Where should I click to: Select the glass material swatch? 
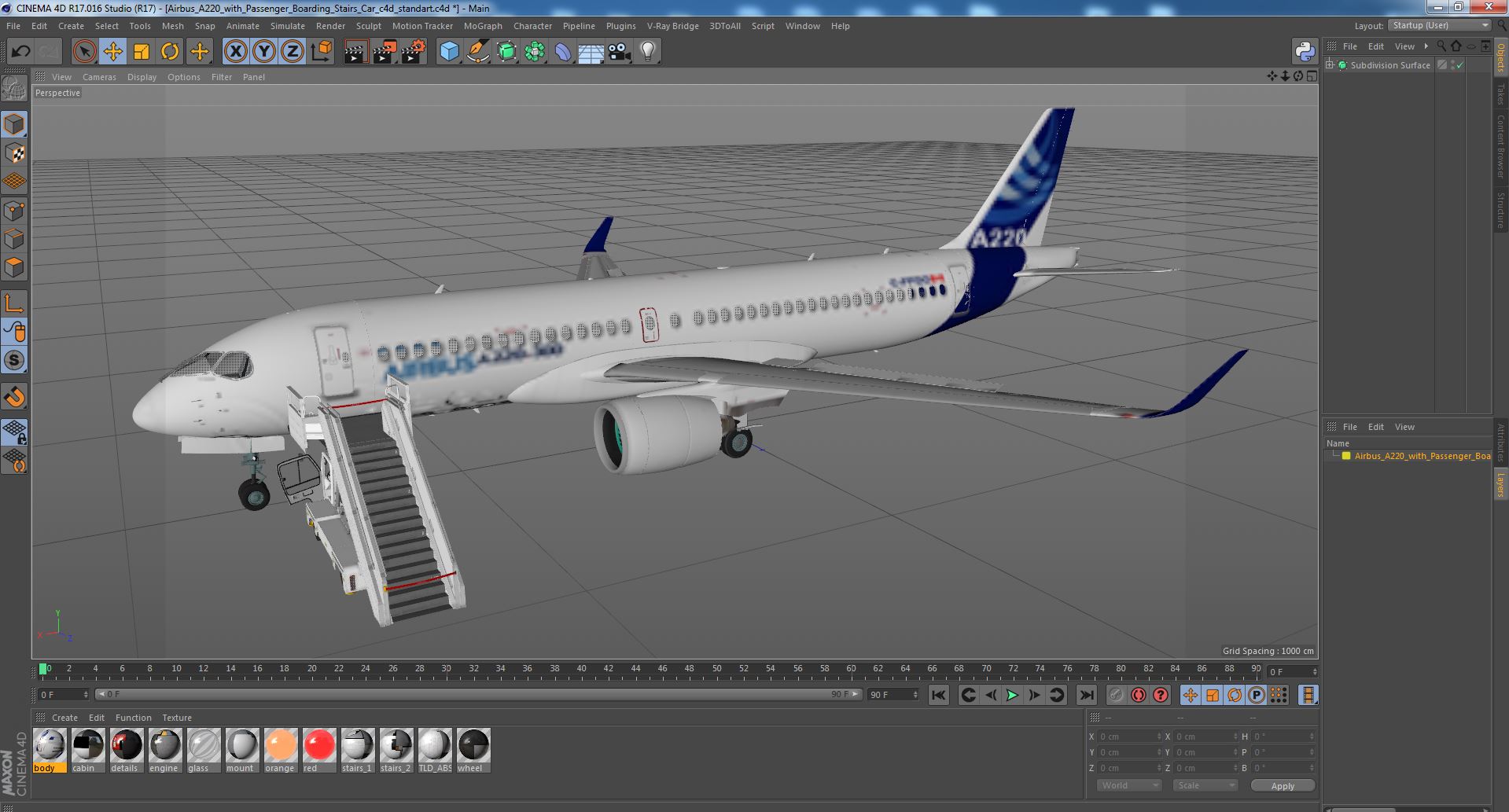(203, 750)
